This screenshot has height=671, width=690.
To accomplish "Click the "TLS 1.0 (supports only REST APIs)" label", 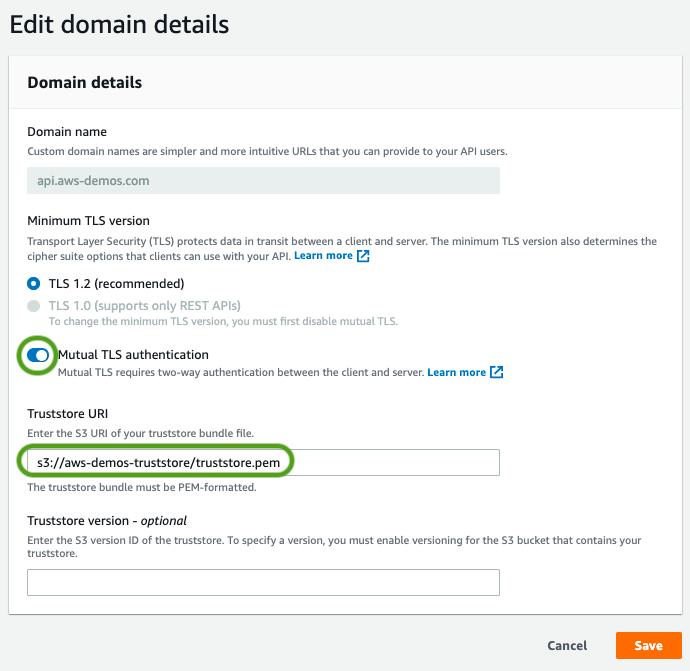I will tap(144, 305).
